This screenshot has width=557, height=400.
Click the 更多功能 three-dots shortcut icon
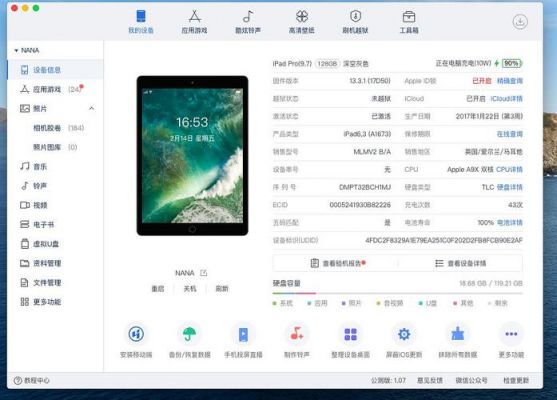[x=511, y=334]
